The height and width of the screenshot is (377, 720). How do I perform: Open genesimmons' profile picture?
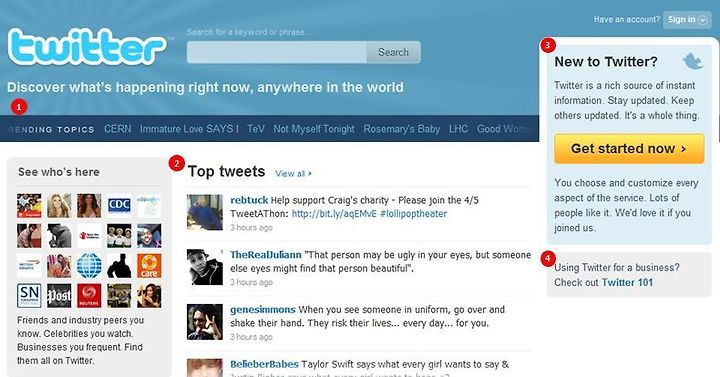point(205,322)
